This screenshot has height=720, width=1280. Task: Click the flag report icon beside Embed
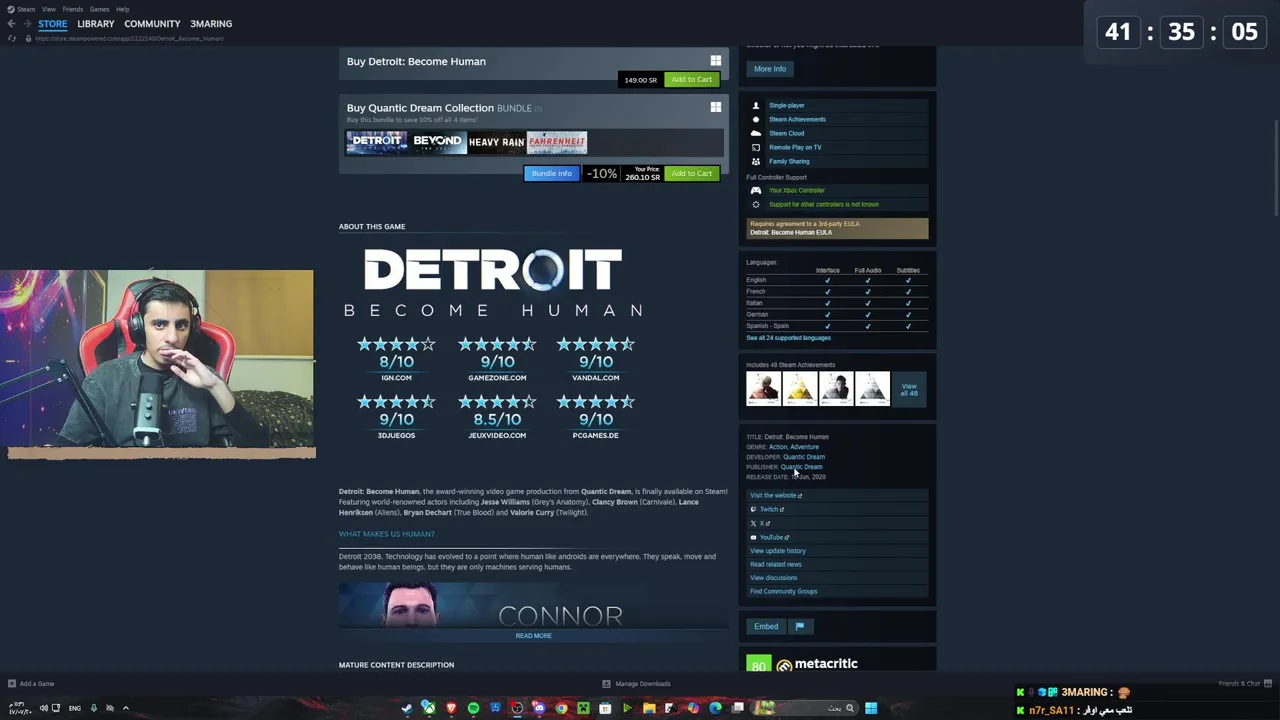799,626
